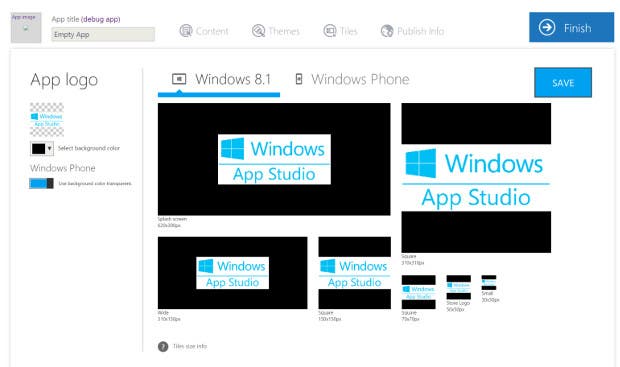The height and width of the screenshot is (367, 620).
Task: Open the Publish Info globe icon
Action: point(387,30)
